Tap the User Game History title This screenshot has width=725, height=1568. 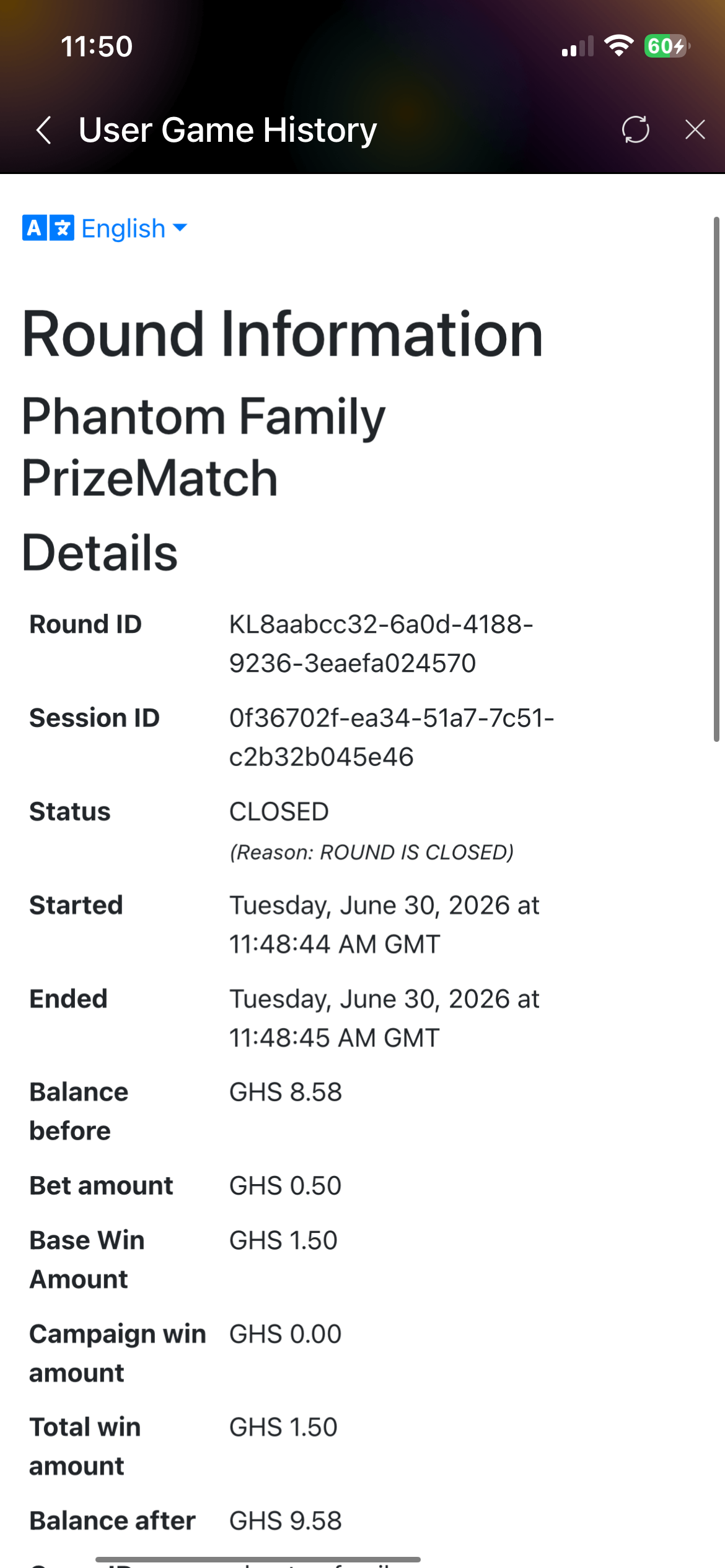227,130
